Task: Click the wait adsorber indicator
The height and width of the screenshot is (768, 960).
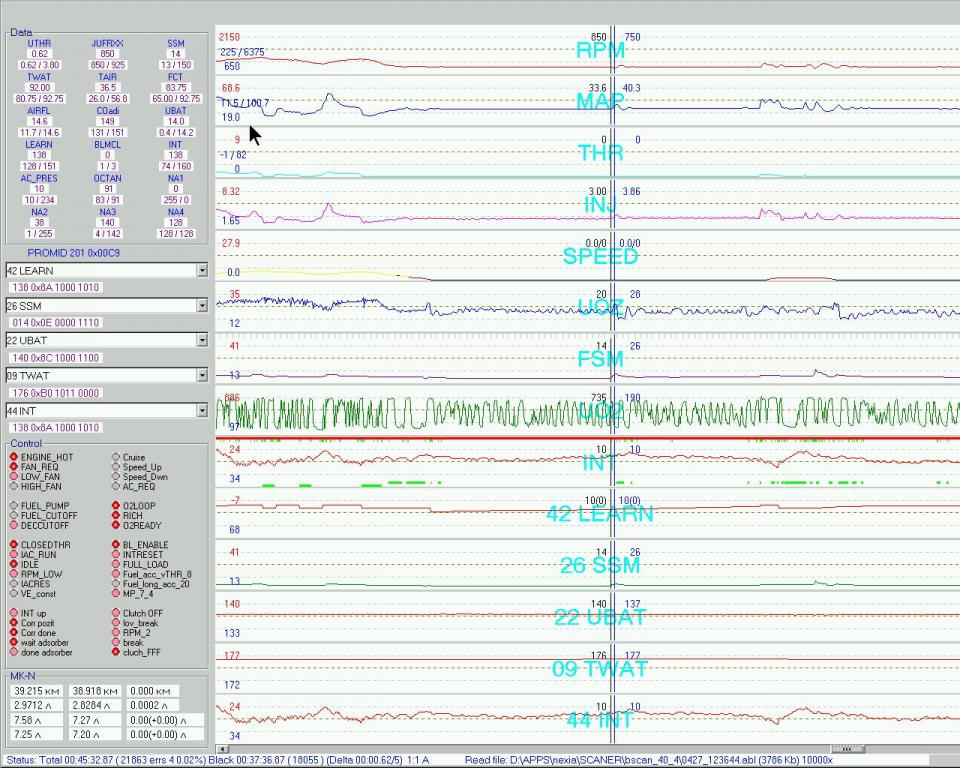Action: pos(15,643)
